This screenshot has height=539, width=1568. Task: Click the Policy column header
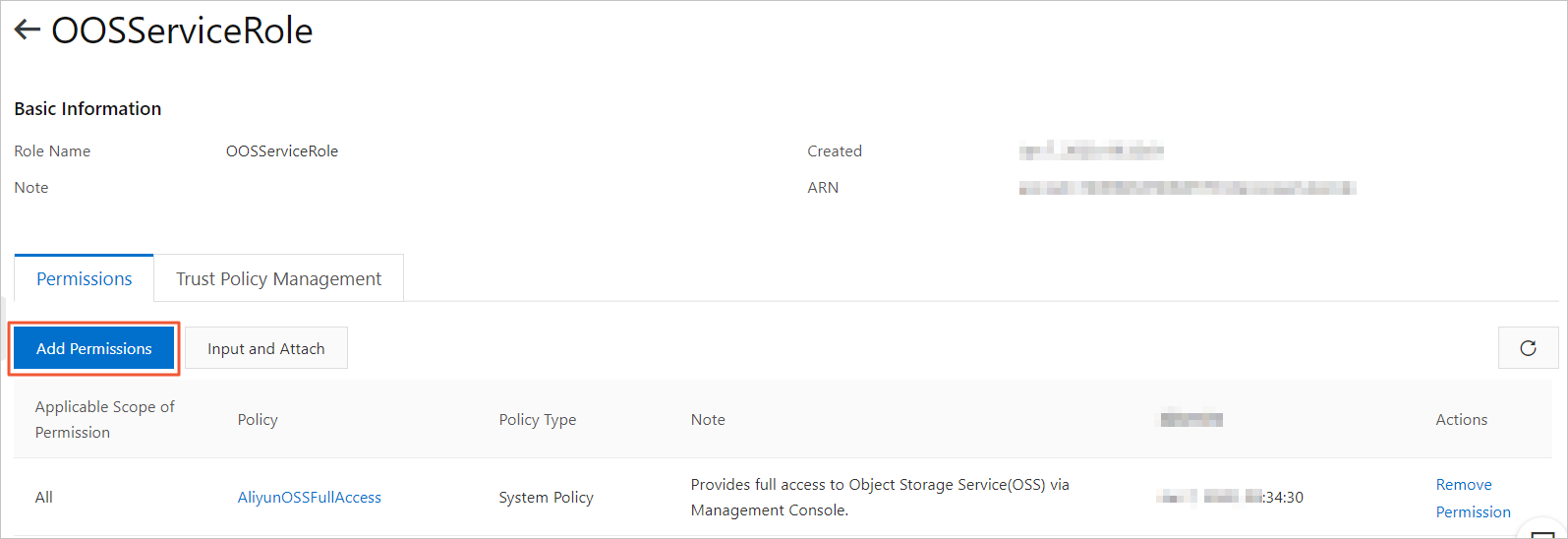click(258, 419)
